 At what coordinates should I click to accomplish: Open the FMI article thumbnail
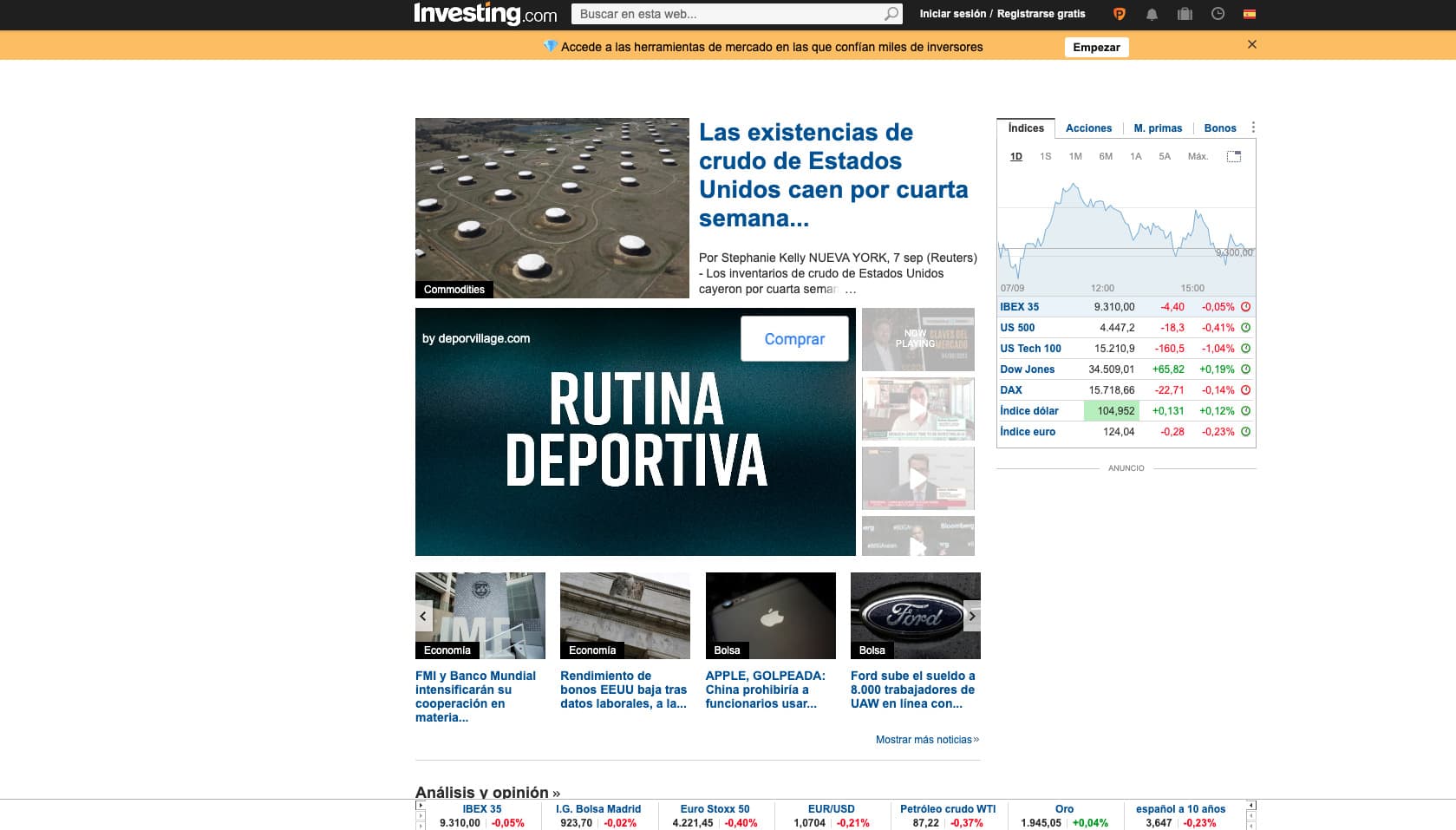480,616
